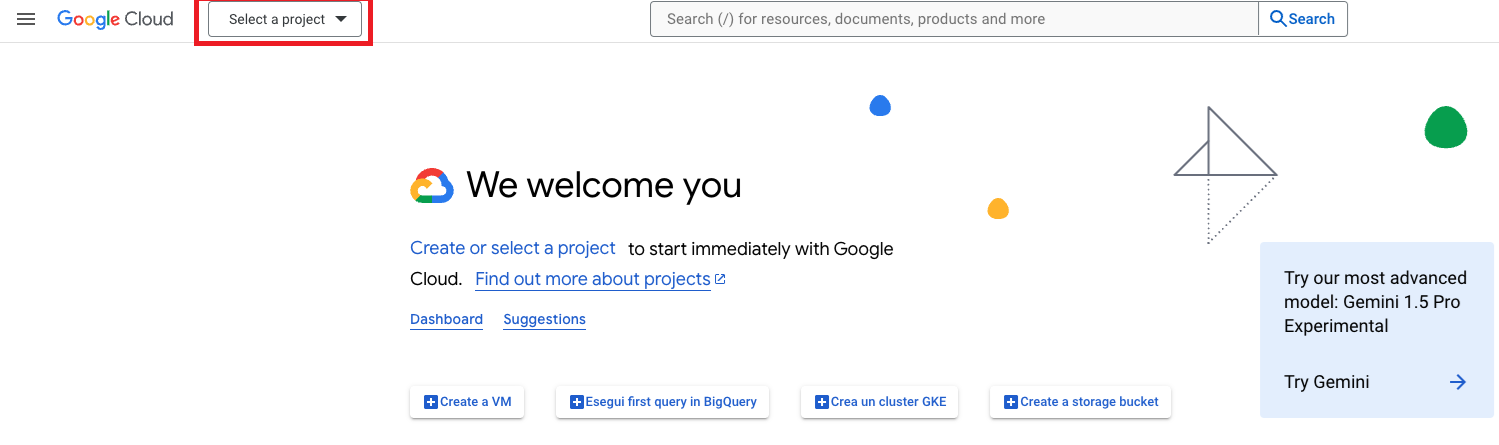Focus the resource search field
Image resolution: width=1499 pixels, height=445 pixels.
tap(954, 19)
